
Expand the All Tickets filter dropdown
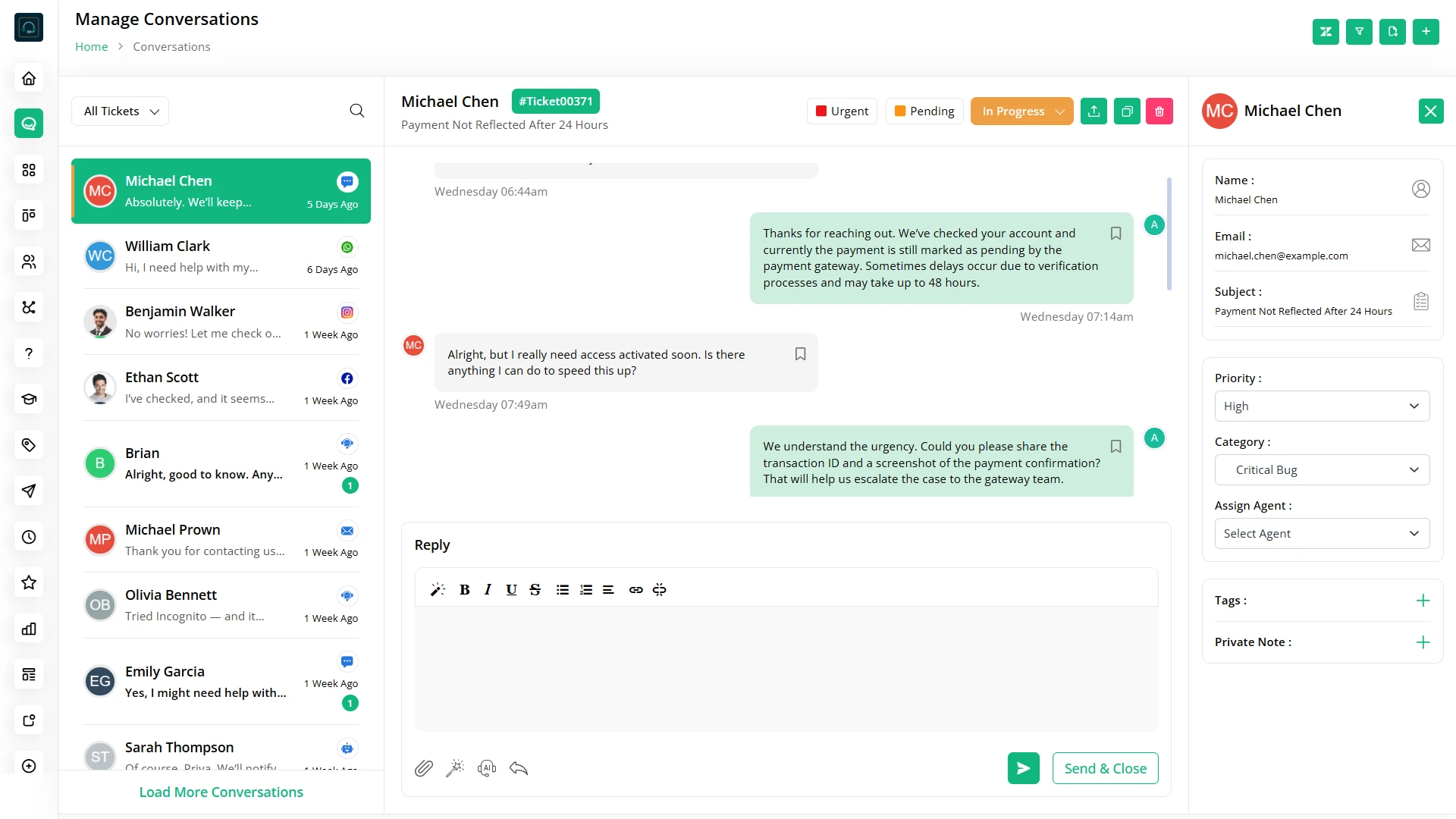tap(120, 111)
